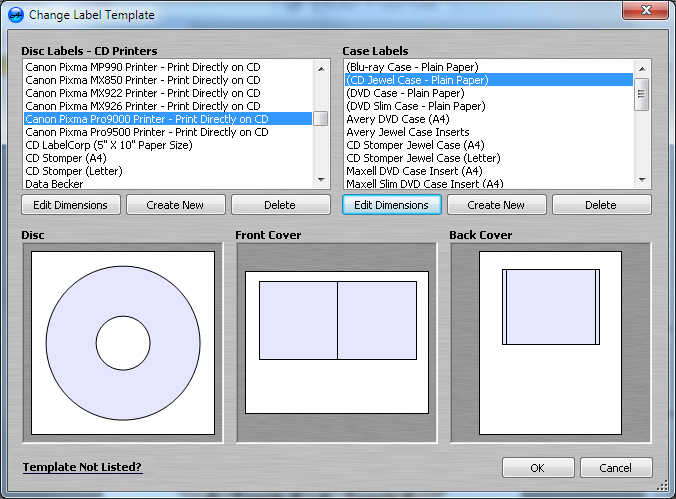Close the Change Label Template dialog
Screen dimensions: 676x499
coord(645,10)
